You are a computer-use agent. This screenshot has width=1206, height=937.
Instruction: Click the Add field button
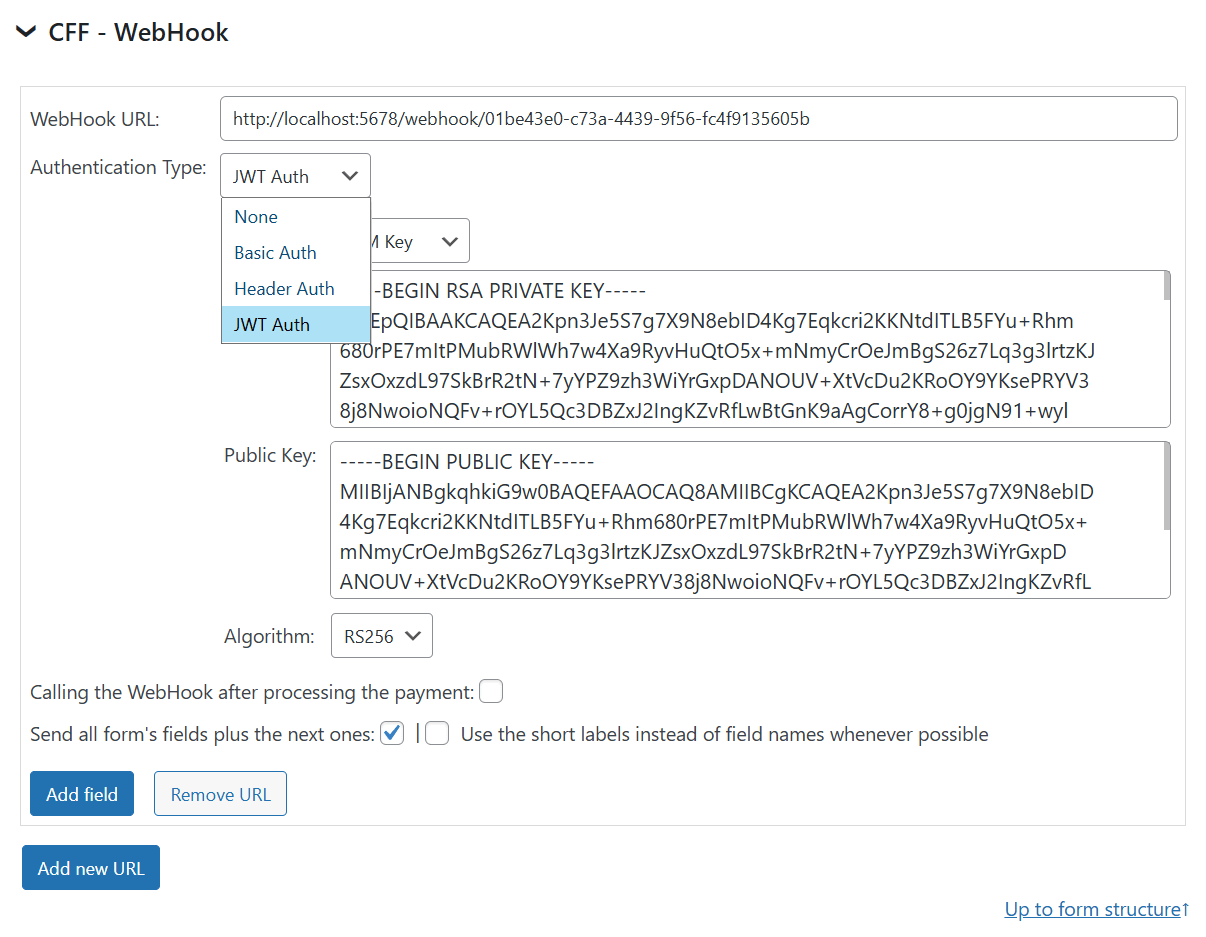click(x=82, y=794)
